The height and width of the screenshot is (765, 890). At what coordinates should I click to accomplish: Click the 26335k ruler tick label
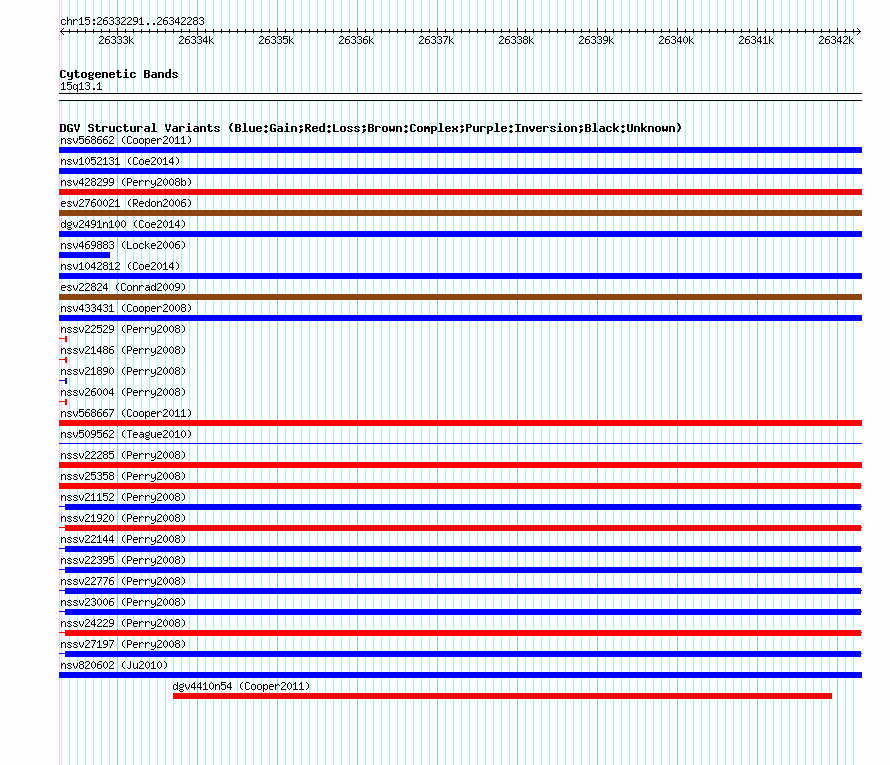point(276,40)
